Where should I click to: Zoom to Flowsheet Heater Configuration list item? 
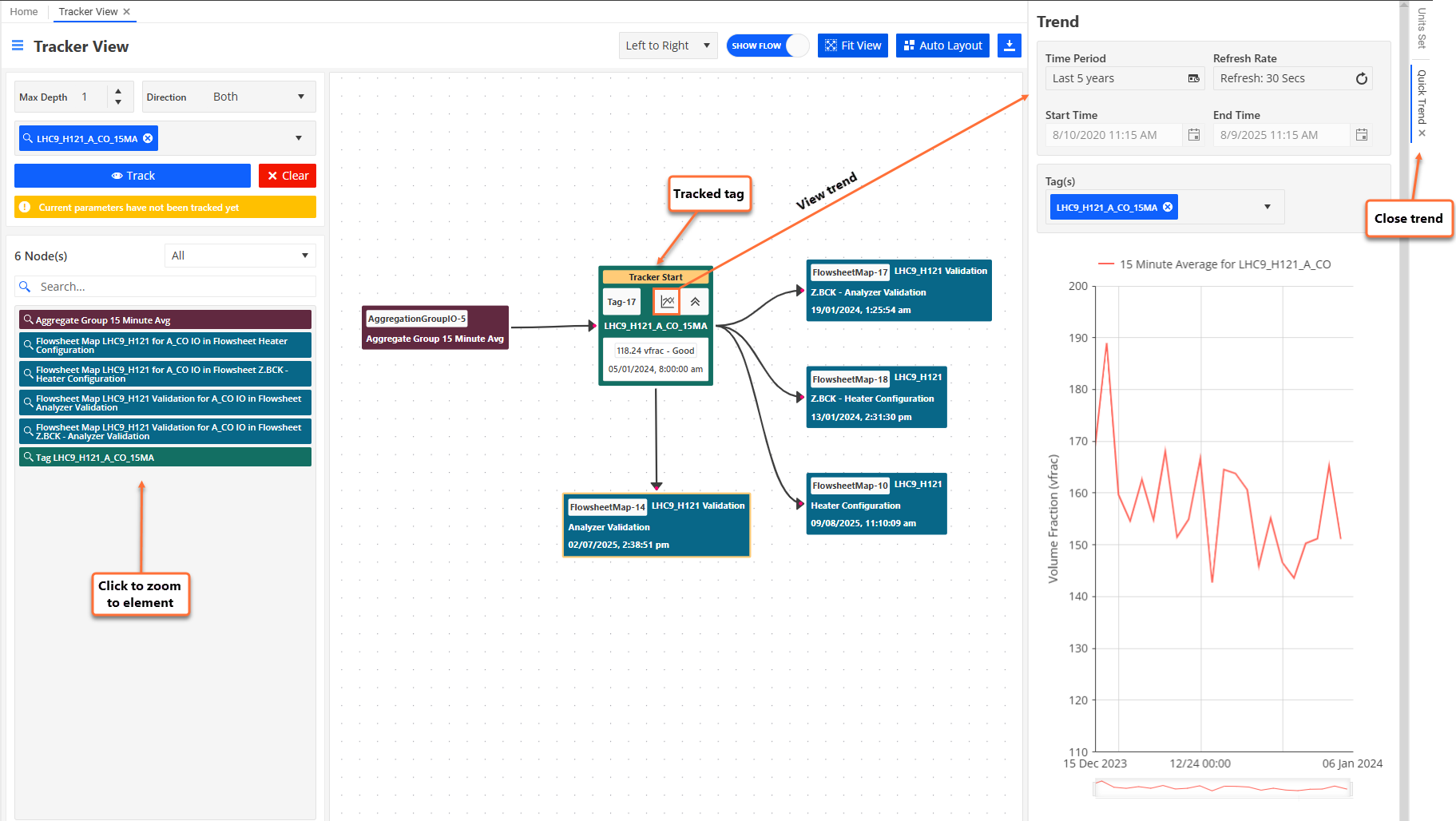[165, 345]
